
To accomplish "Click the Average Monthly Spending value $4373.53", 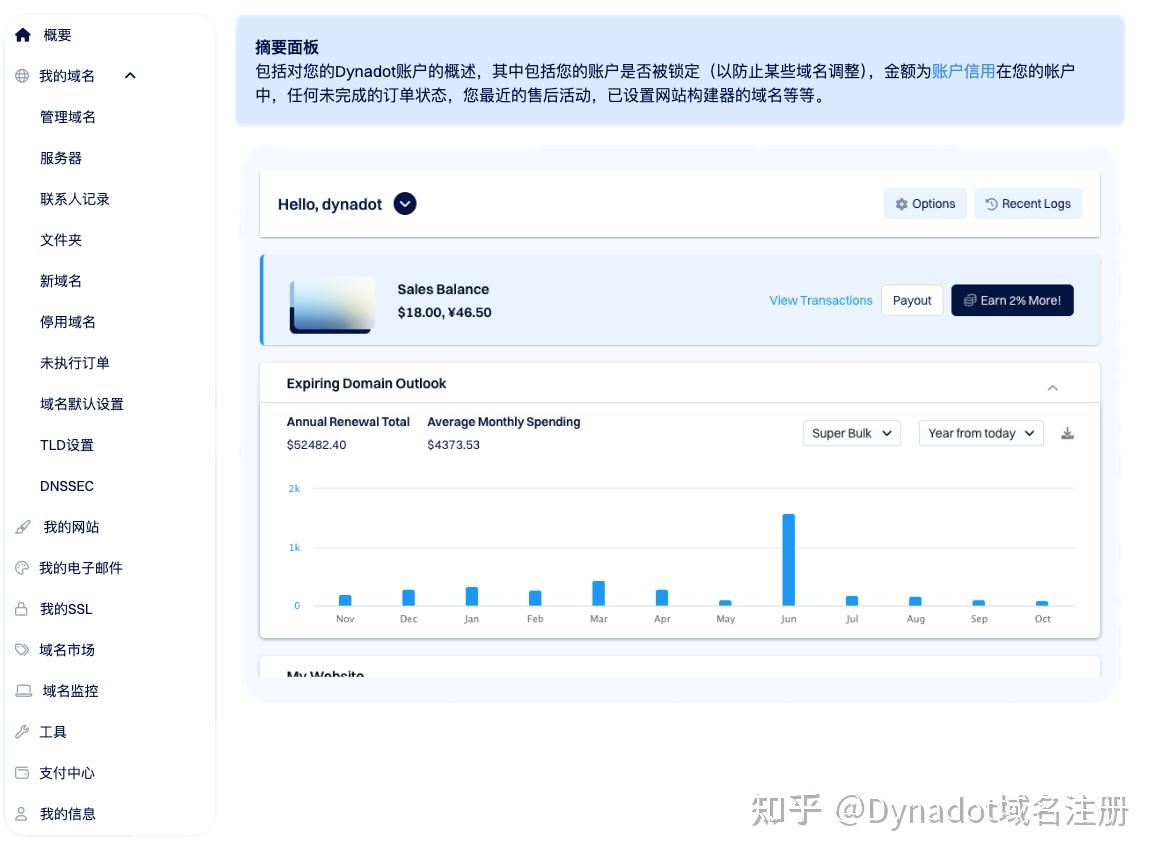I will click(x=453, y=445).
